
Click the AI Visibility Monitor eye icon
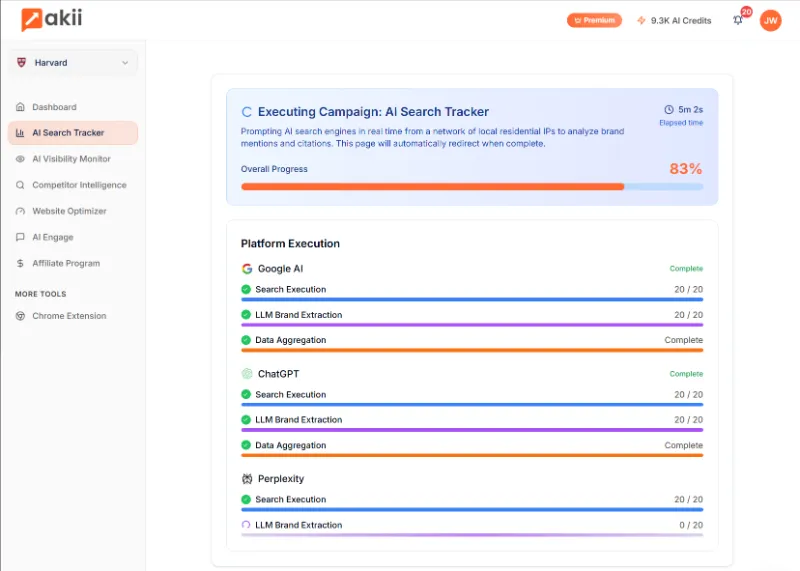click(x=20, y=159)
